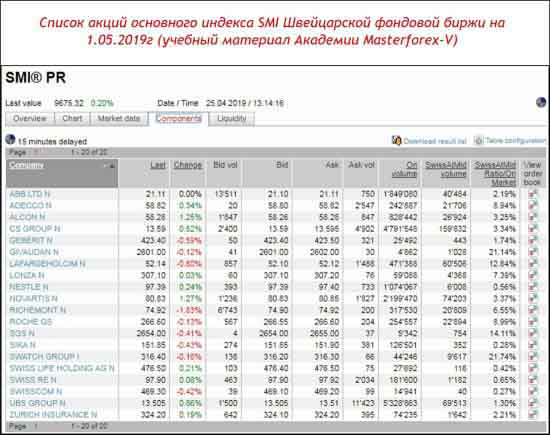Select the Components tab
Viewport: 550px width, 435px height.
click(179, 119)
